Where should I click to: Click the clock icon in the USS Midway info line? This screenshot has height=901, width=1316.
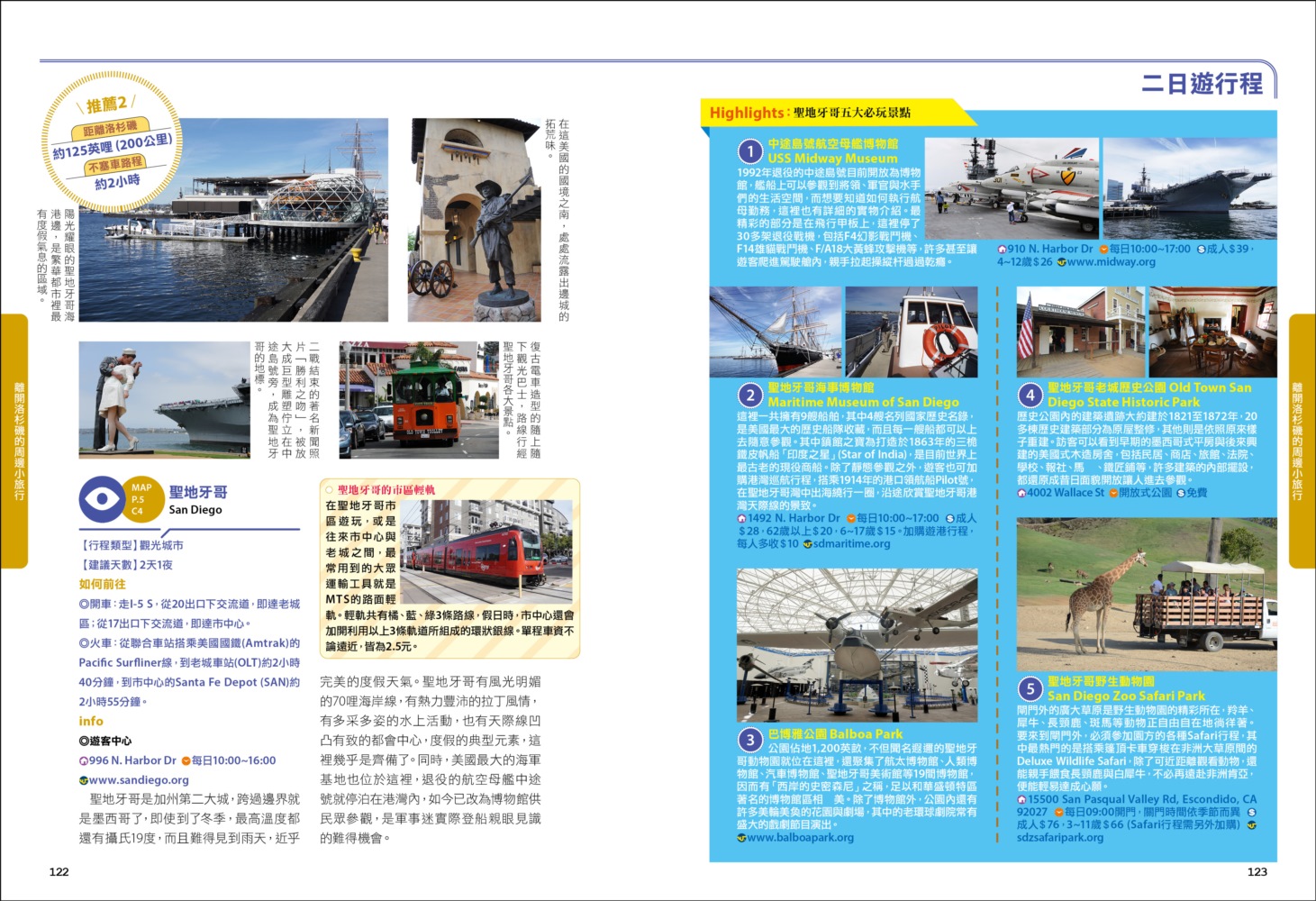pos(1103,250)
